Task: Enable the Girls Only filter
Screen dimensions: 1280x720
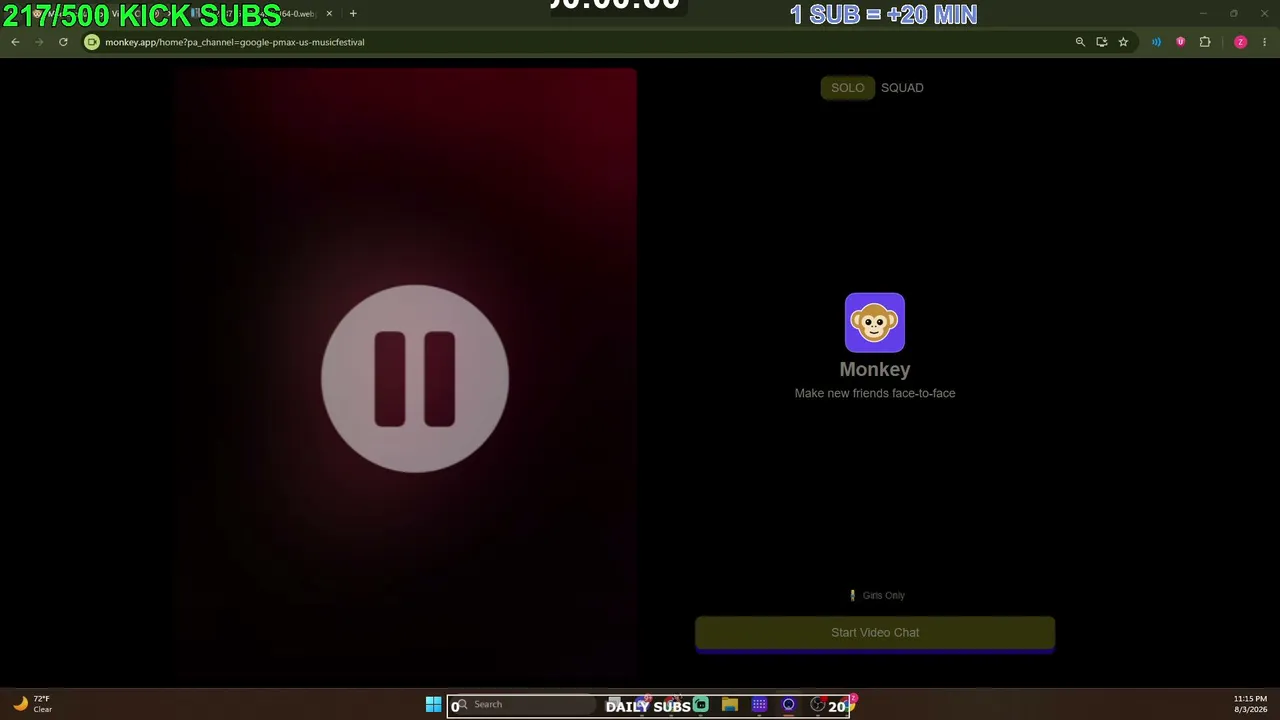Action: (x=877, y=595)
